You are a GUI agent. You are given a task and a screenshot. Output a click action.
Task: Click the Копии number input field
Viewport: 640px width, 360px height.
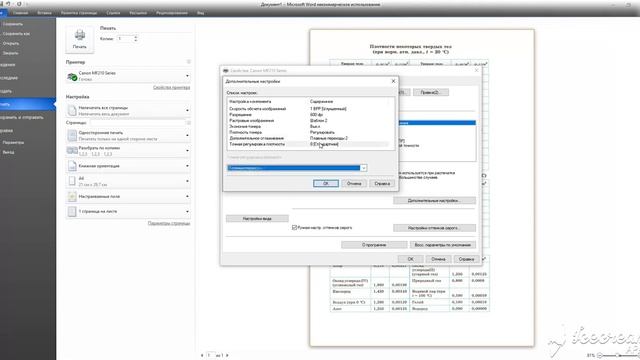pos(125,38)
